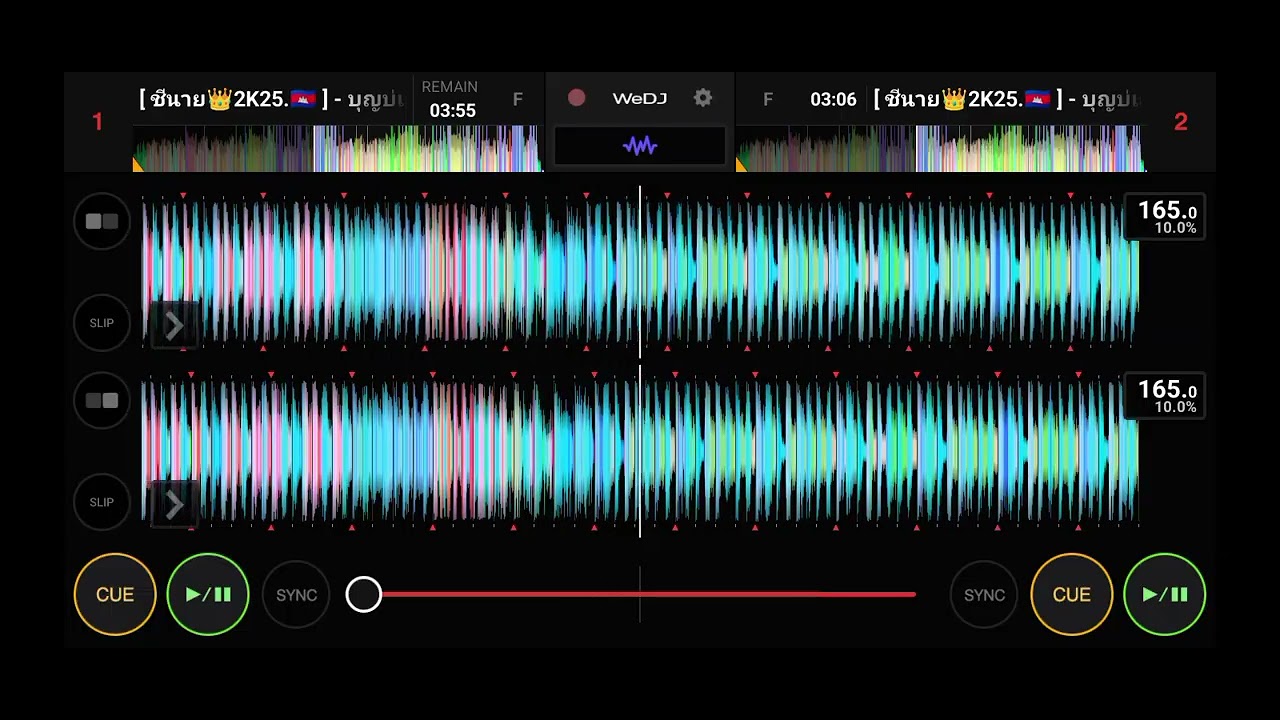The image size is (1280, 720).
Task: Switch deck 1 layout view icon
Action: [x=102, y=221]
